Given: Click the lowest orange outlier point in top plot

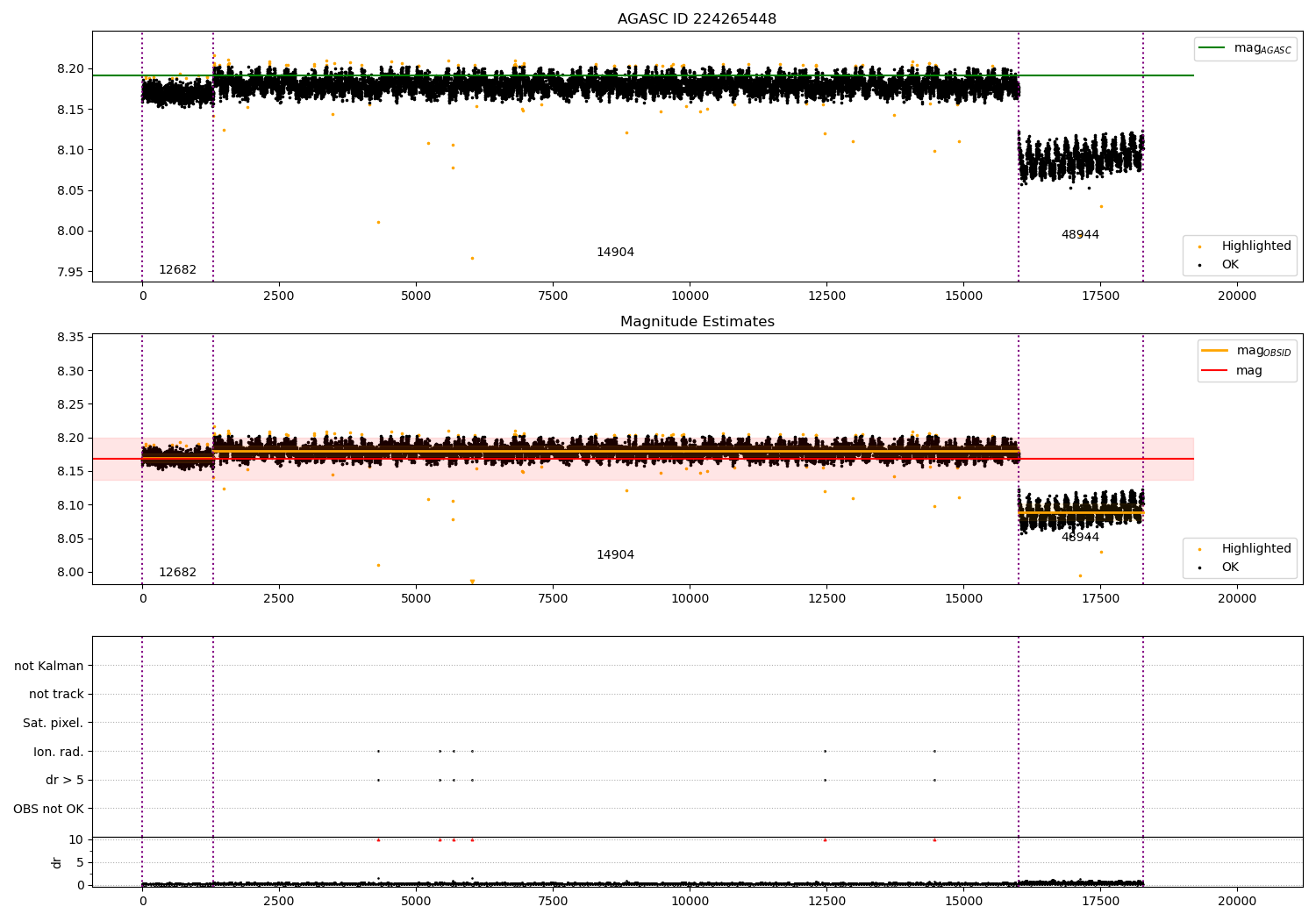Looking at the screenshot, I should (472, 258).
